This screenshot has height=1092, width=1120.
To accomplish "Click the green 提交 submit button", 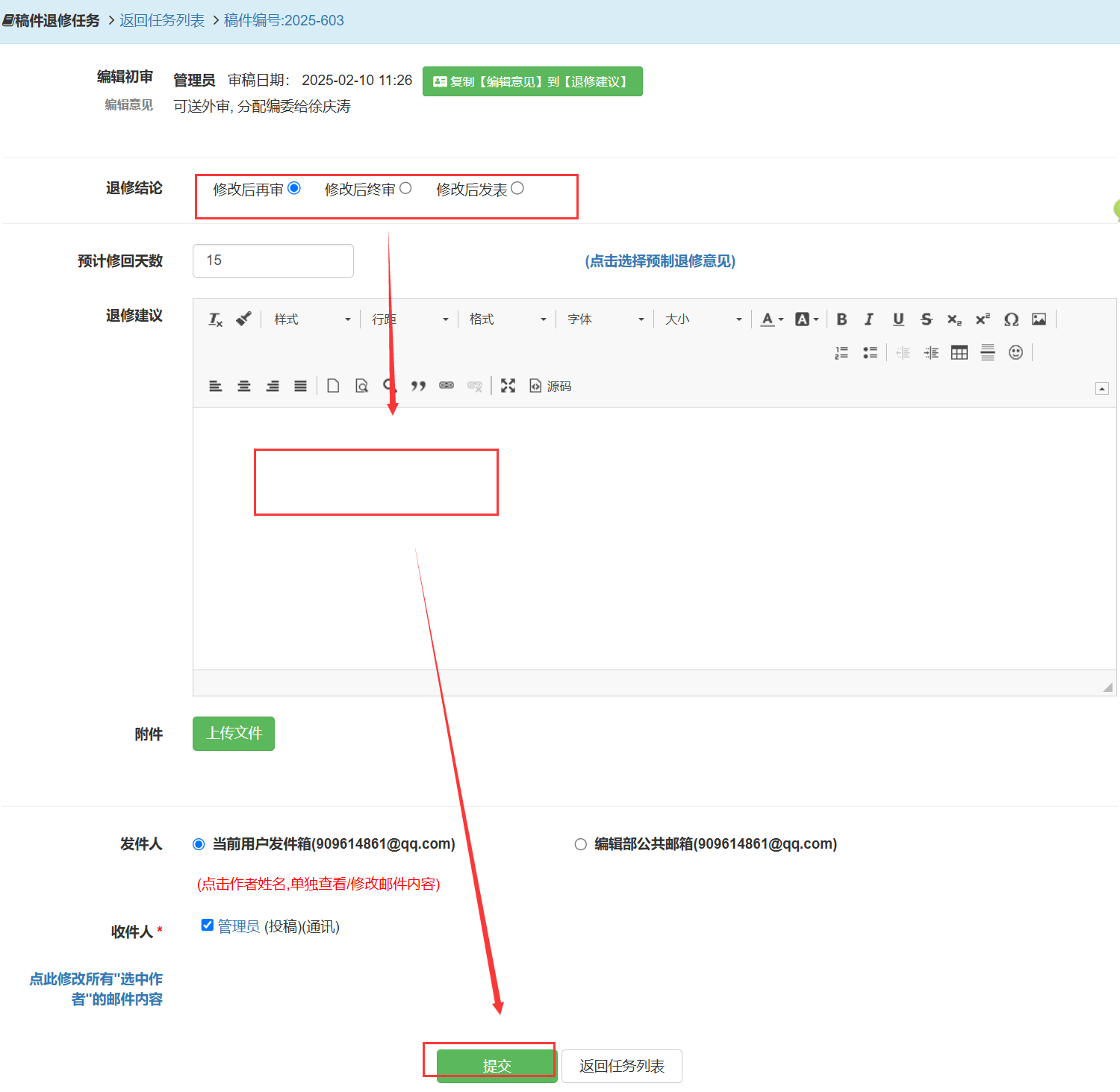I will click(x=497, y=1066).
